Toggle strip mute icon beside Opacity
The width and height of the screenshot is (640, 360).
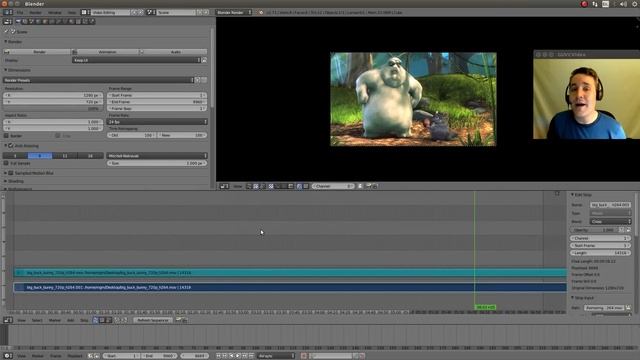[x=622, y=230]
